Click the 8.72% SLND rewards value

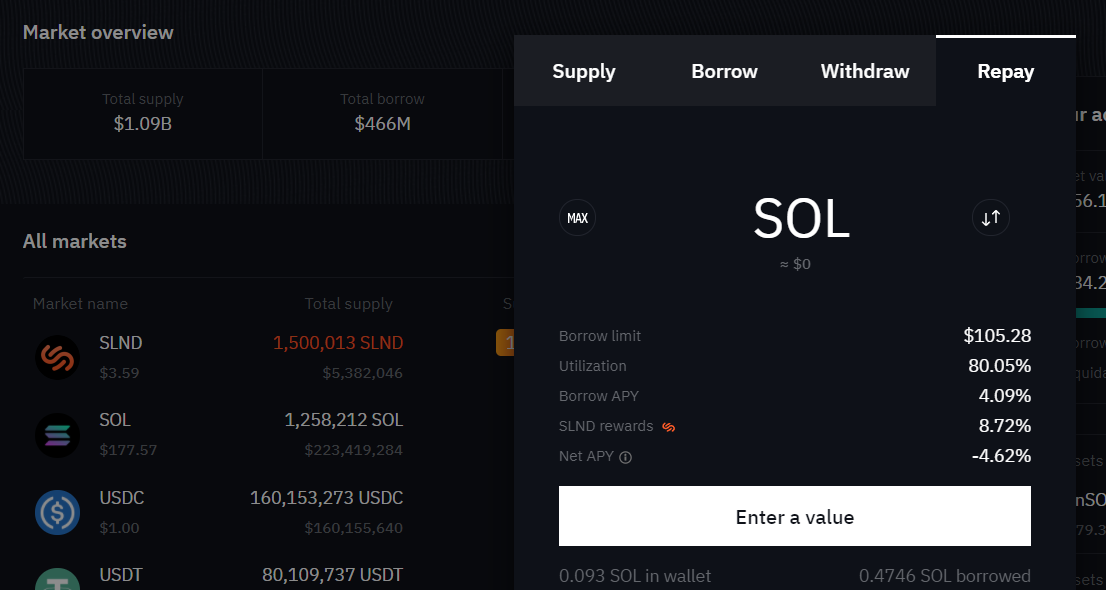[1004, 426]
